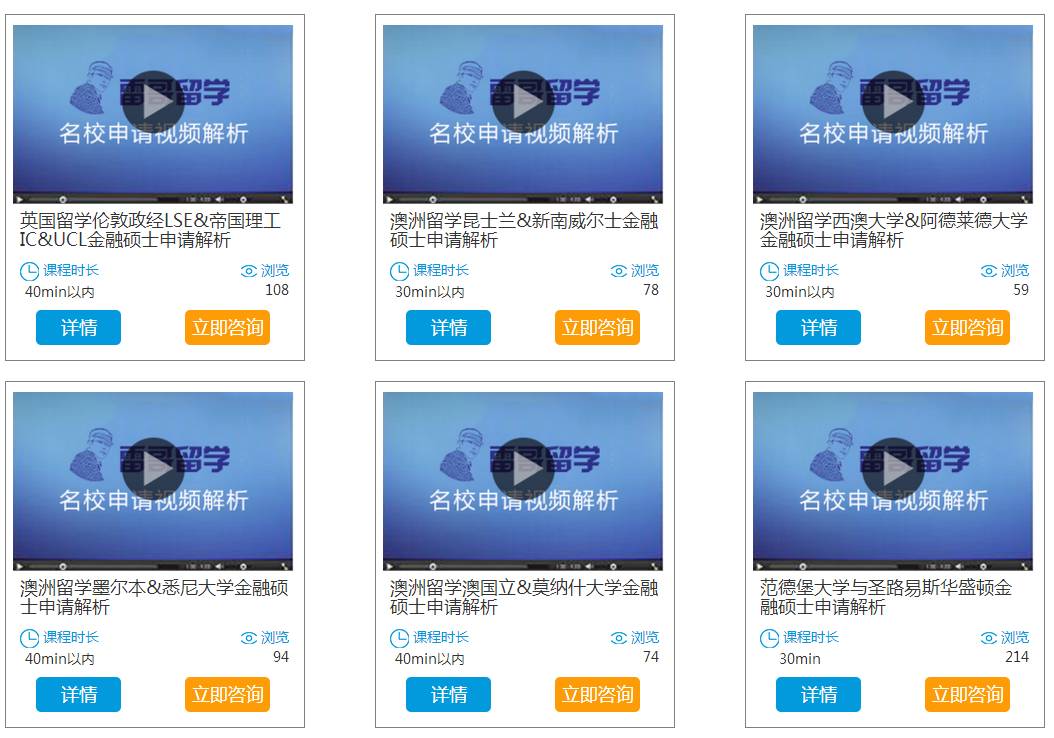
Task: Open title 英国留学伦敦政经LSE&帝国理工 IC&UCL金融硕士申请解析
Action: click(x=150, y=230)
